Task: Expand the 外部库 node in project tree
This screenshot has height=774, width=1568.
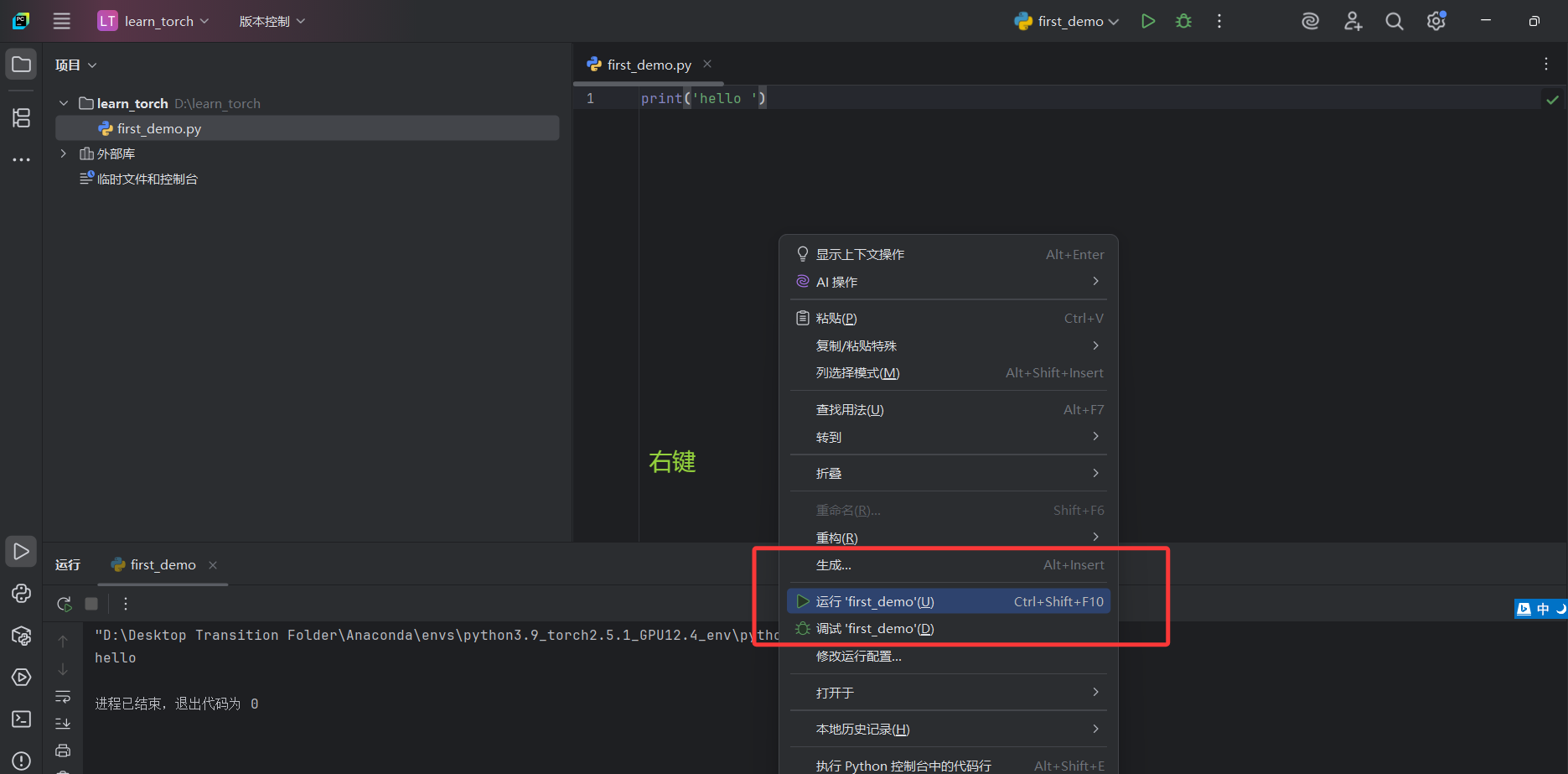Action: click(63, 153)
